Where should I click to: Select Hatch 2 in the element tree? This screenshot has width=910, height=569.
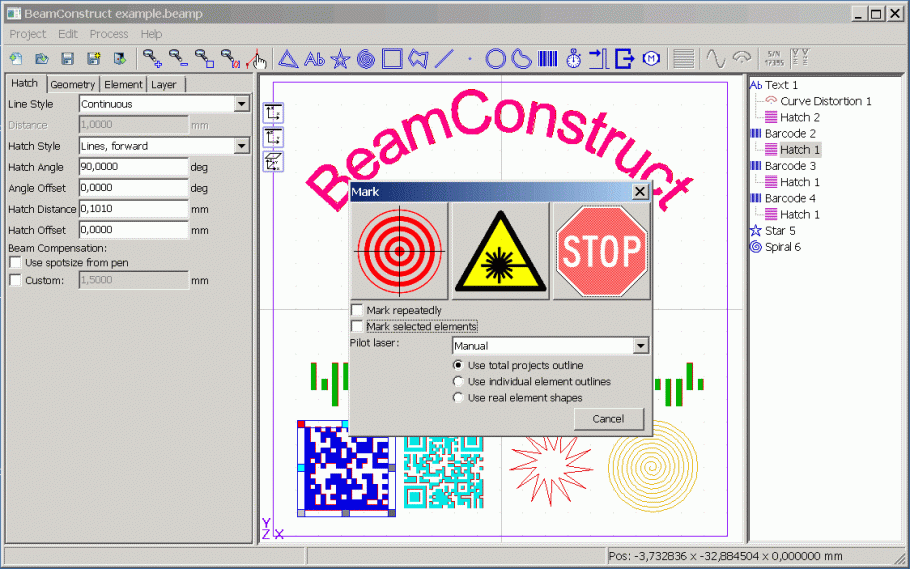800,117
